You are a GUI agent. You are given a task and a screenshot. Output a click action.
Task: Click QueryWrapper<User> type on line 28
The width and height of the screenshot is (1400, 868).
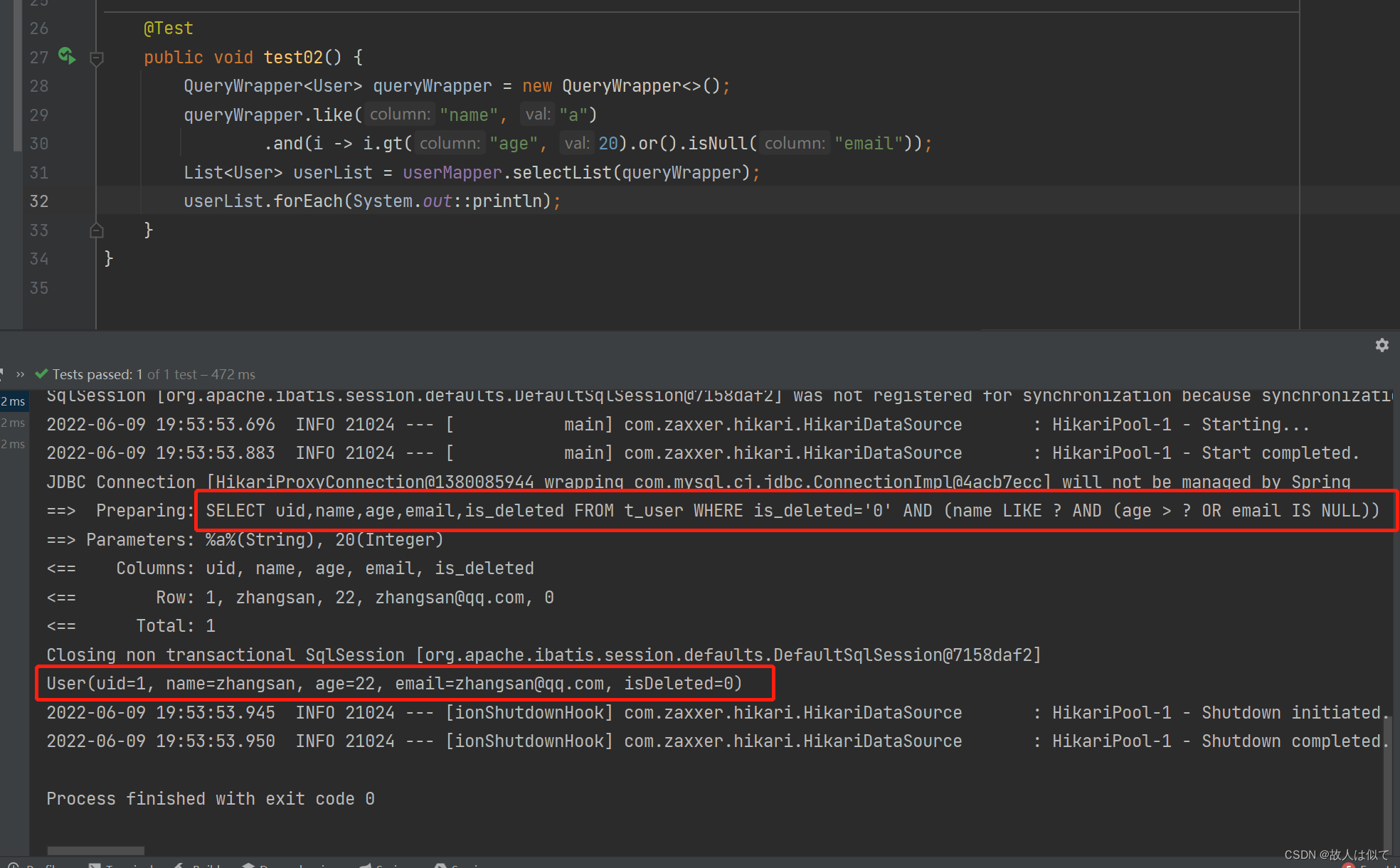point(273,86)
